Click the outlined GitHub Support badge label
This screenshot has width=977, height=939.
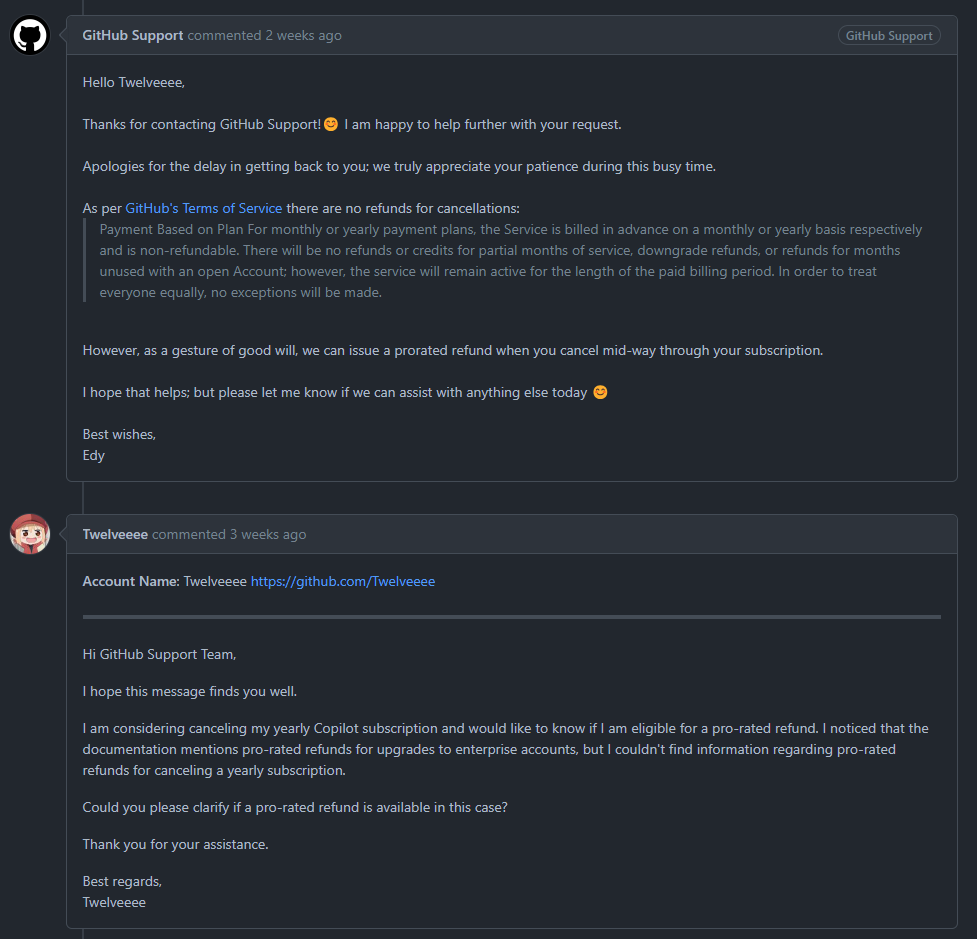[x=889, y=35]
